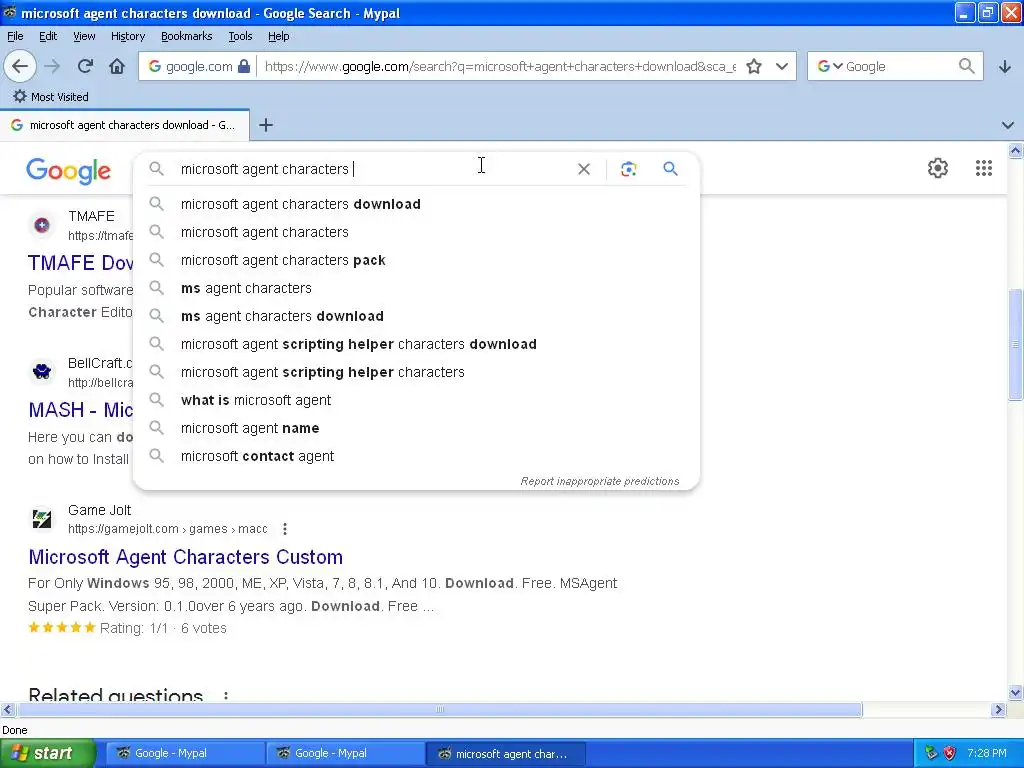Open the Help menu

click(278, 36)
